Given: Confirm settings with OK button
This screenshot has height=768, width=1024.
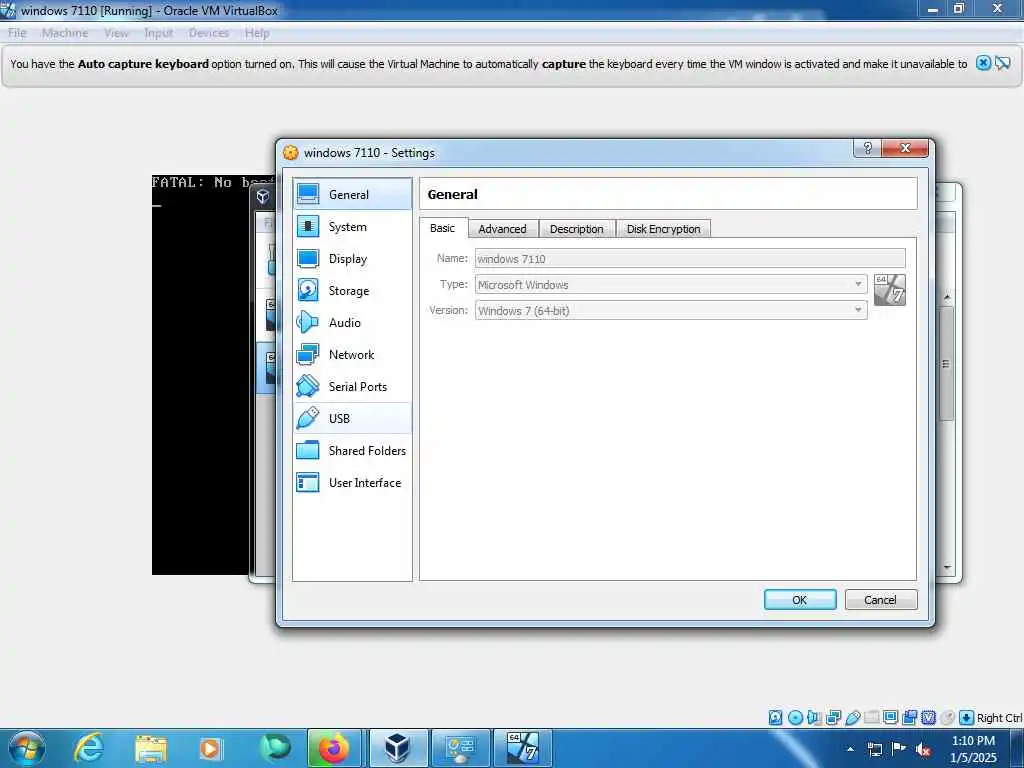Looking at the screenshot, I should coord(800,600).
